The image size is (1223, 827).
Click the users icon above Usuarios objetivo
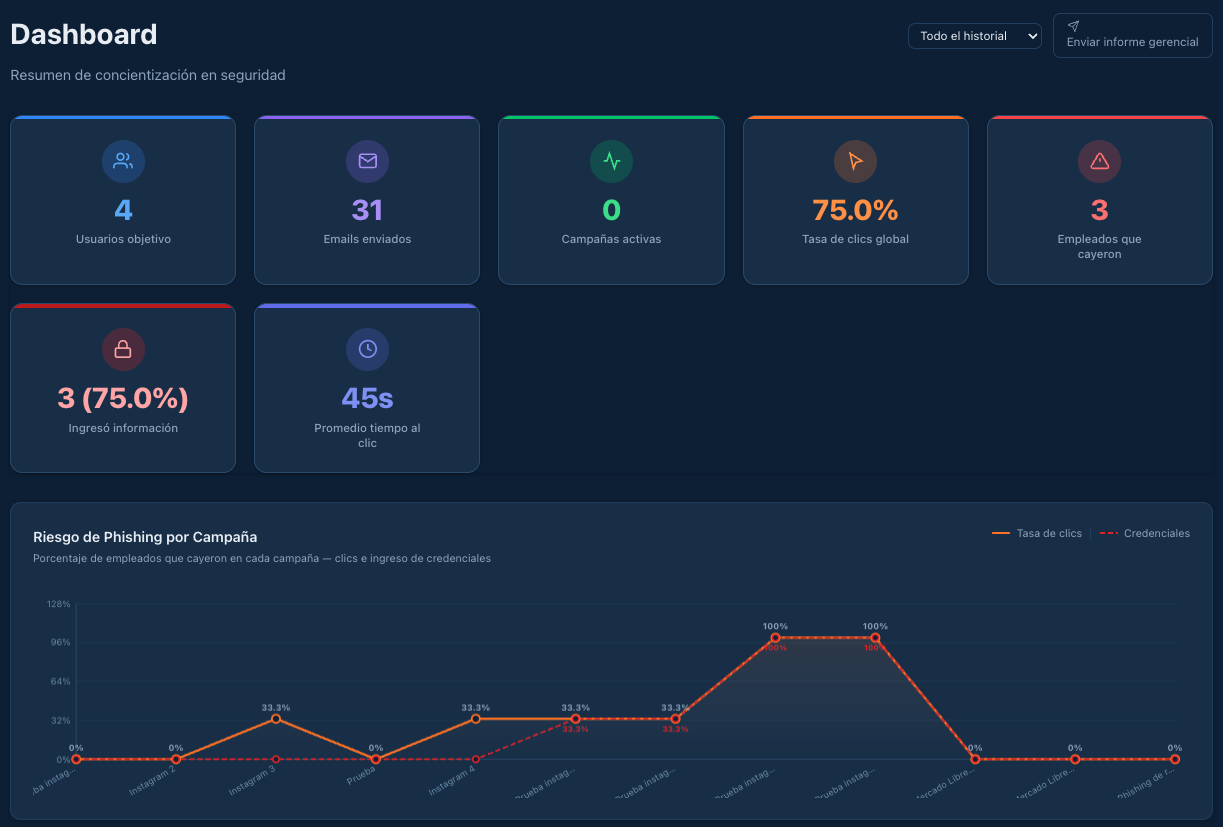[x=123, y=161]
